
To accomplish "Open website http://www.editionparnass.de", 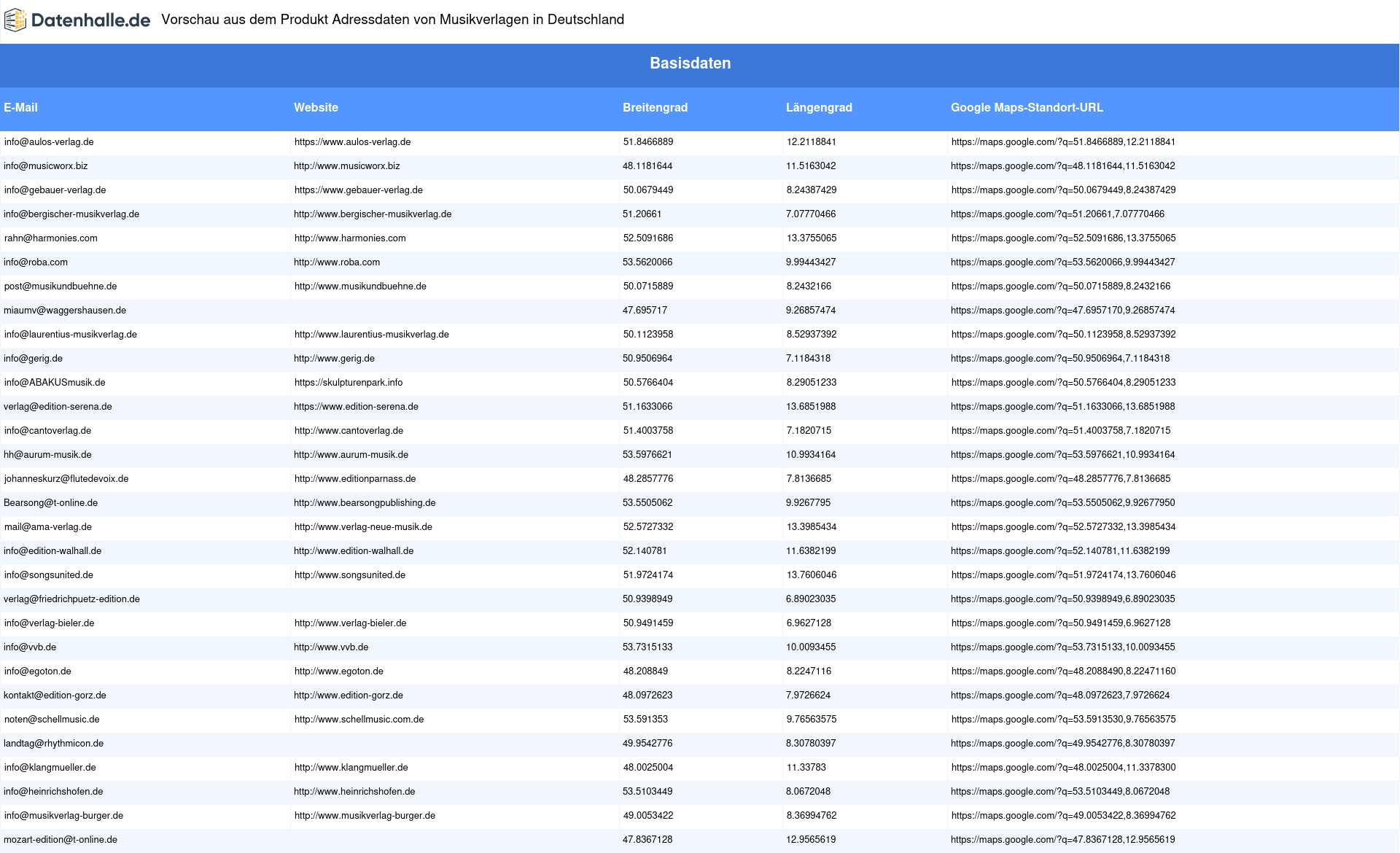I will (x=355, y=479).
